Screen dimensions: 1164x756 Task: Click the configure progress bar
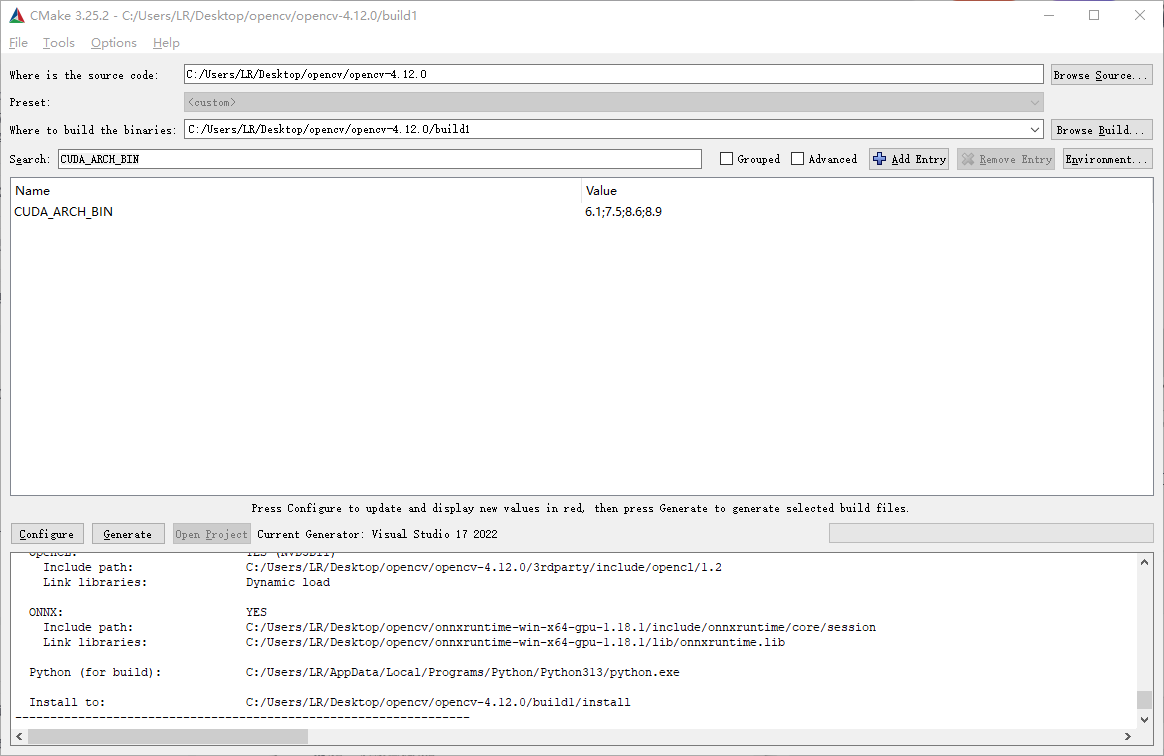point(991,533)
